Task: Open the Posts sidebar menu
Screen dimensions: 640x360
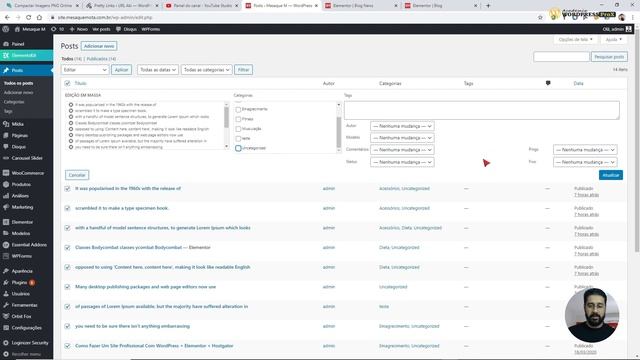Action: click(x=27, y=70)
